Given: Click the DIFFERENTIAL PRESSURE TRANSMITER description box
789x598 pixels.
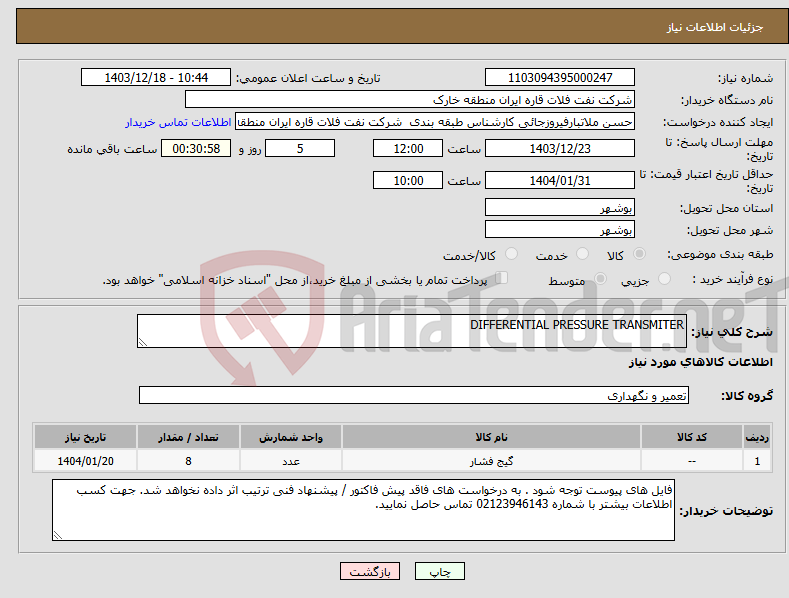Looking at the screenshot, I should (412, 331).
